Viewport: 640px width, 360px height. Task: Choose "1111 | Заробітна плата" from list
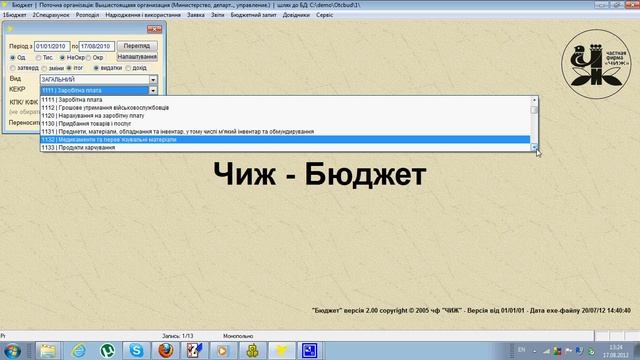pos(285,100)
